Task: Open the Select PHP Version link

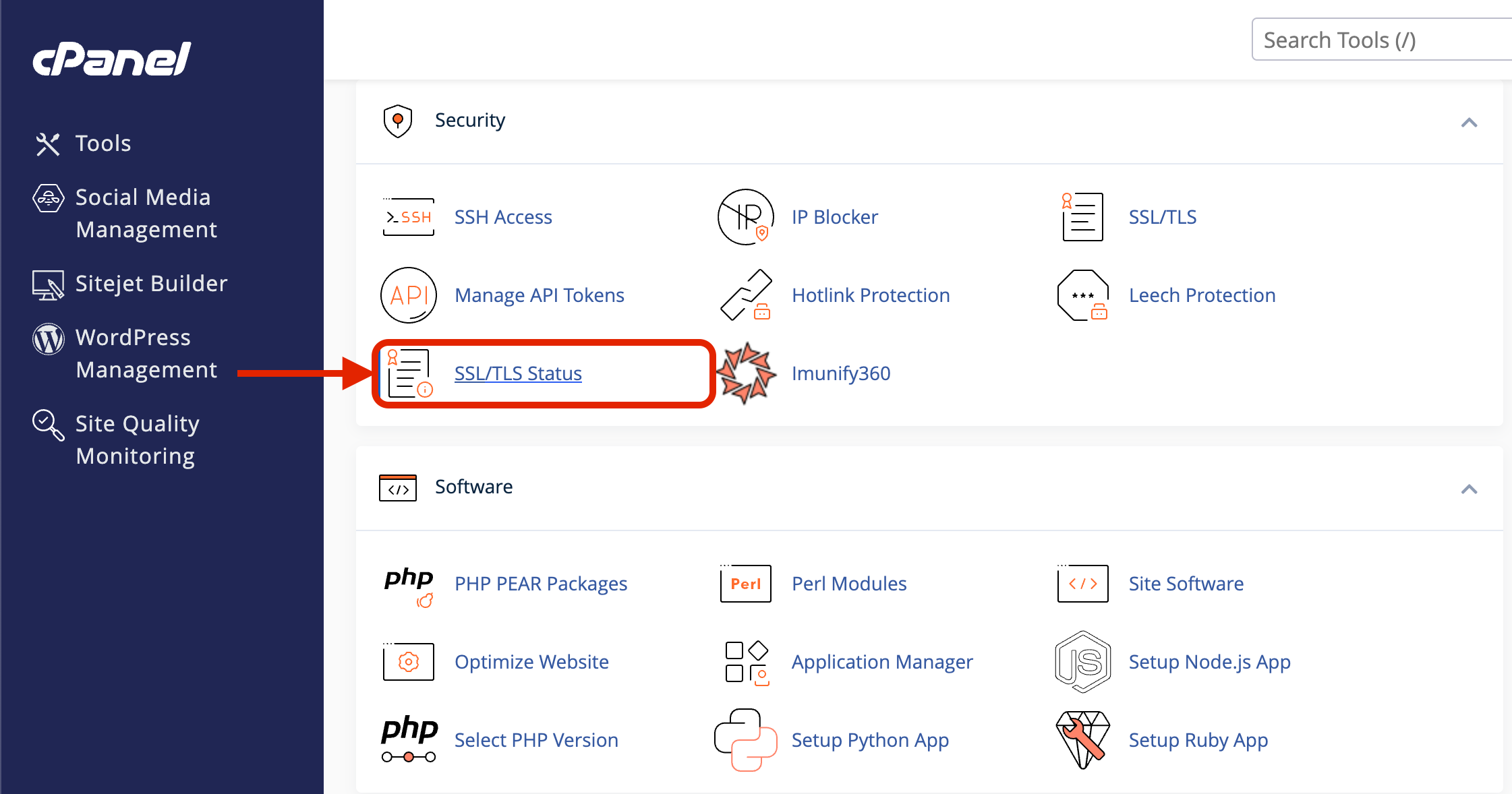Action: coord(536,740)
